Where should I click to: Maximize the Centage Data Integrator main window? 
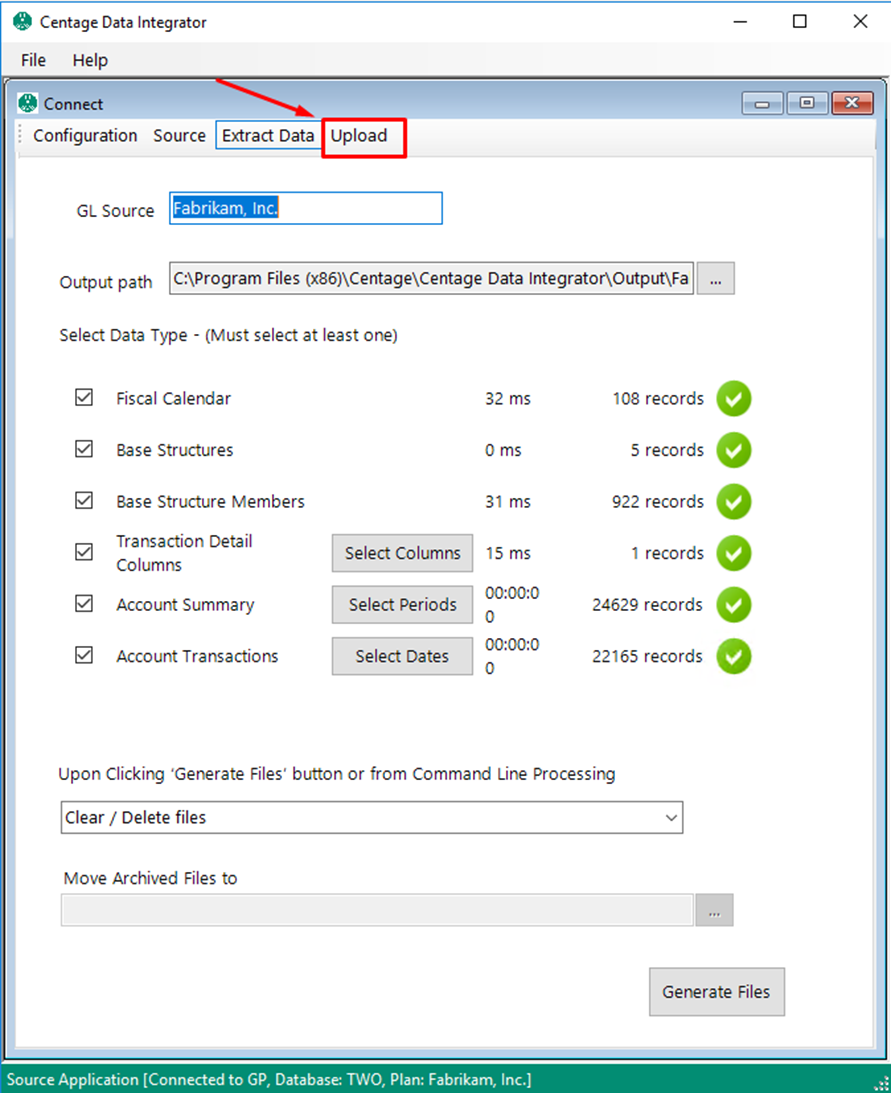pyautogui.click(x=800, y=22)
